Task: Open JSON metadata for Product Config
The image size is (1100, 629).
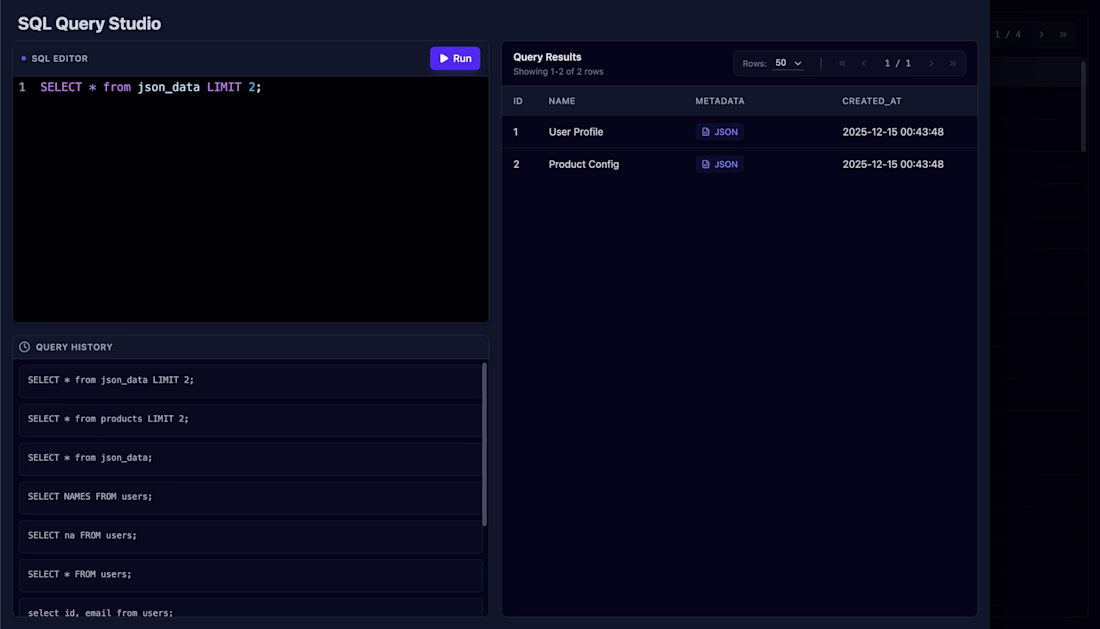Action: point(719,164)
